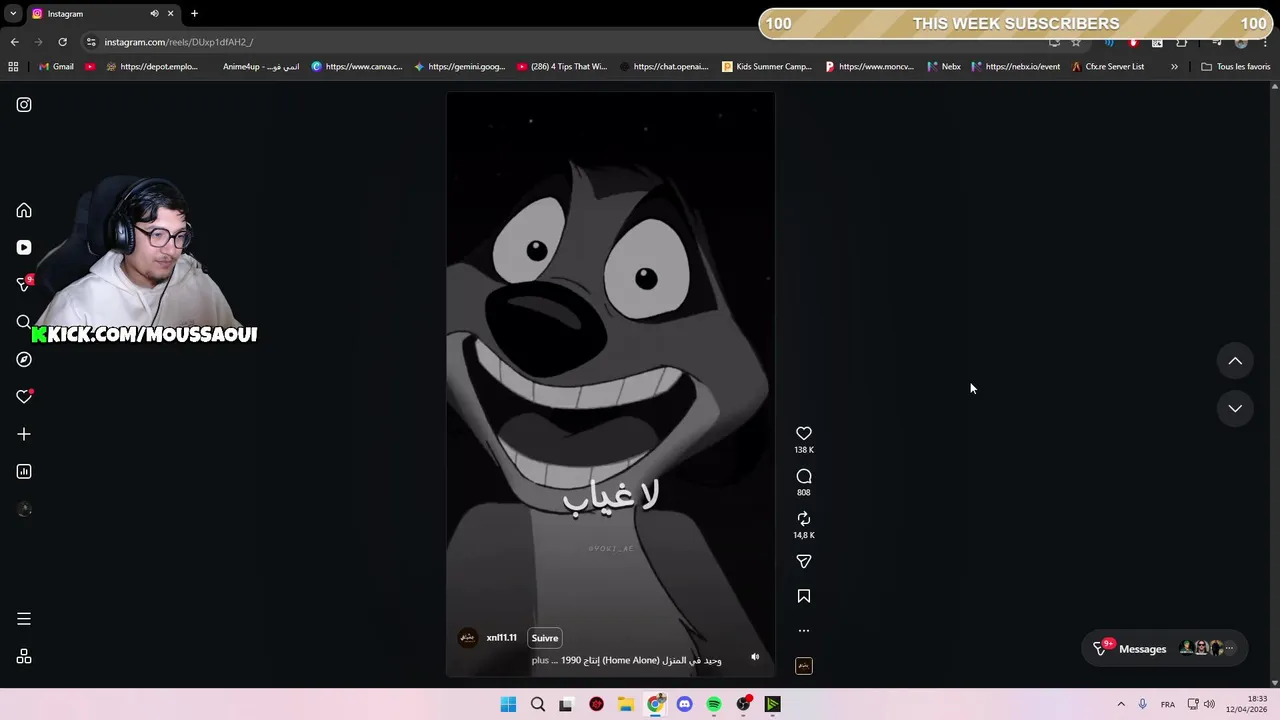Open the reel's three-dot options
The height and width of the screenshot is (720, 1280).
(x=804, y=631)
